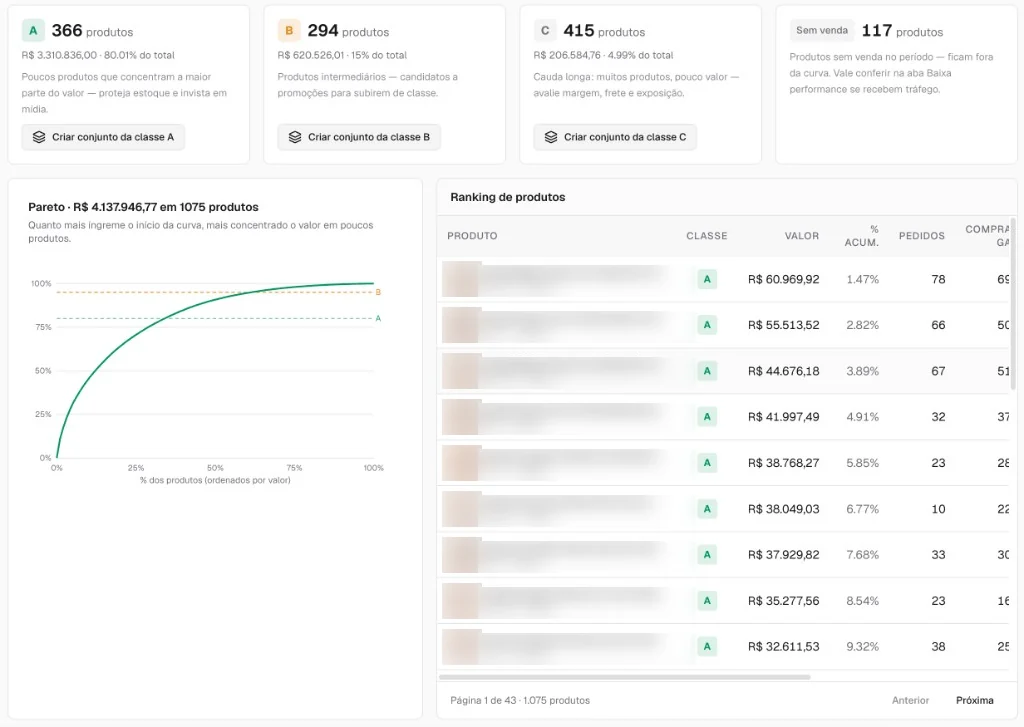Sort table by the % ACUM. column header
Viewport: 1024px width, 727px height.
point(862,236)
